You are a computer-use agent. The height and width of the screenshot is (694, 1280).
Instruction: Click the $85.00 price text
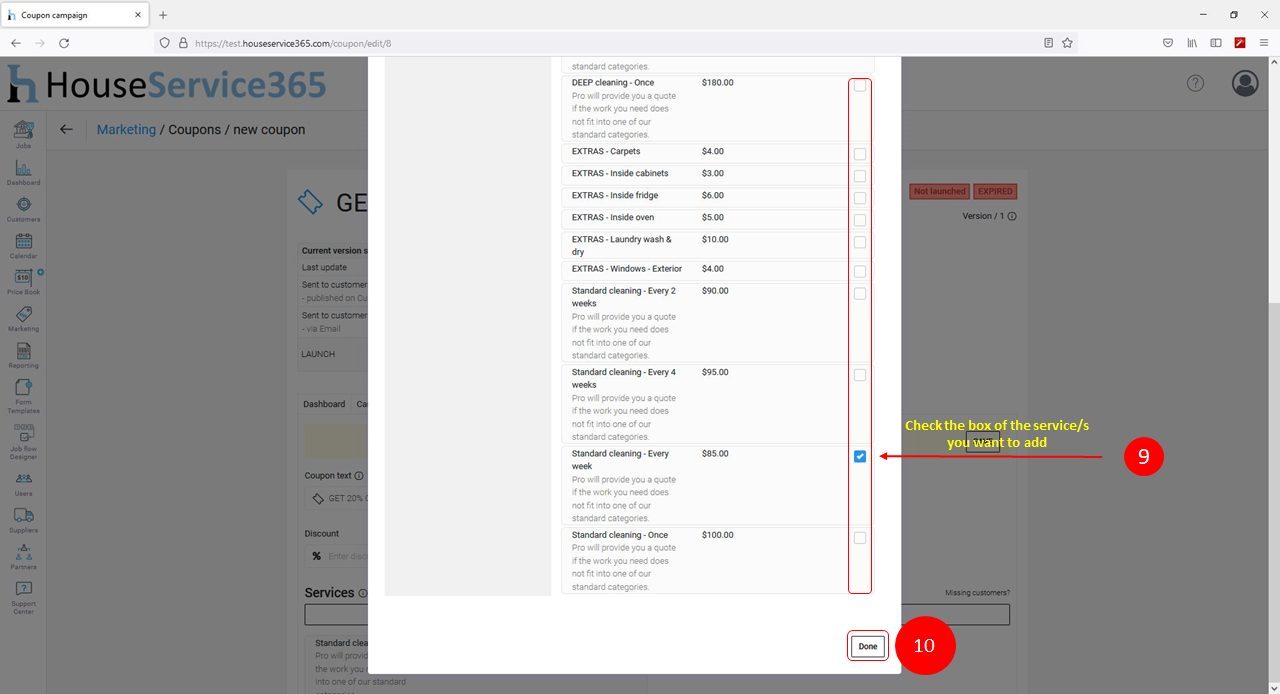pos(715,454)
